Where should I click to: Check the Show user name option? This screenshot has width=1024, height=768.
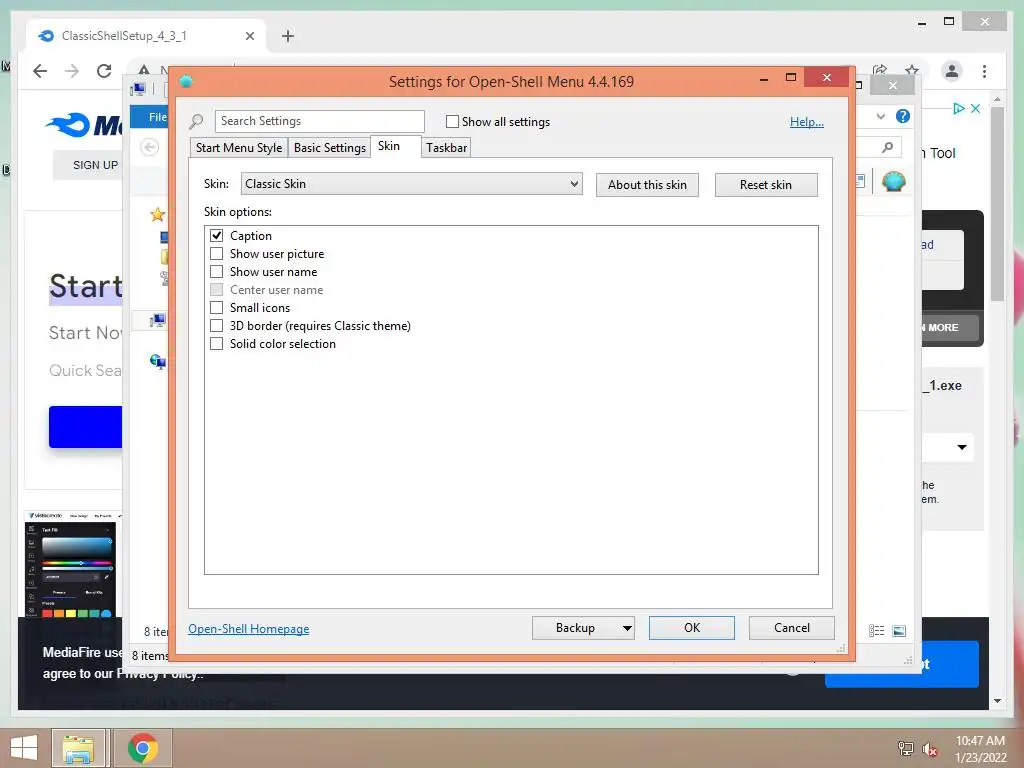pos(216,272)
